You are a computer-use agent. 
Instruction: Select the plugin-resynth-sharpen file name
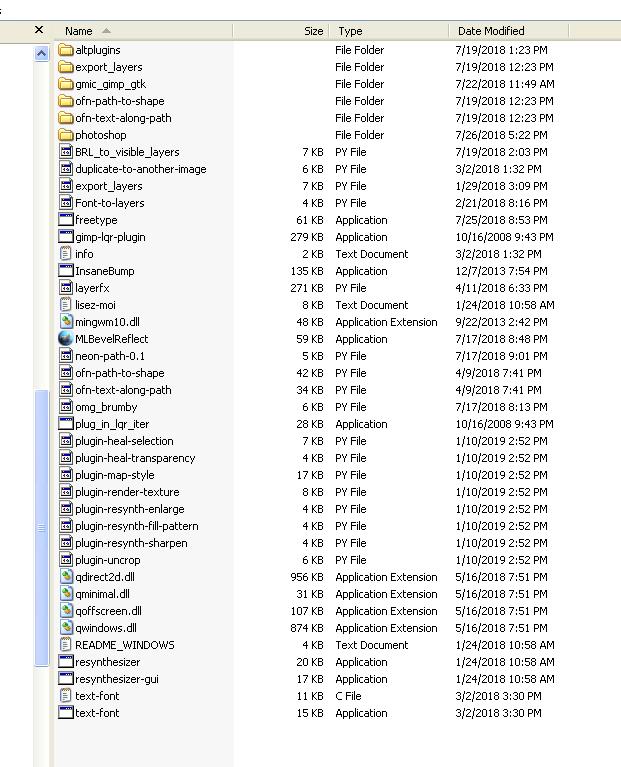[x=131, y=543]
